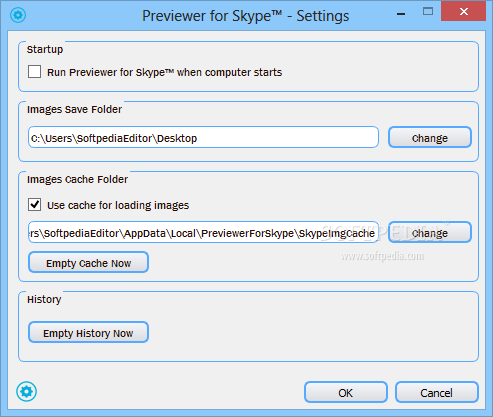Image resolution: width=493 pixels, height=417 pixels.
Task: Minimize the Settings window
Action: click(x=401, y=13)
